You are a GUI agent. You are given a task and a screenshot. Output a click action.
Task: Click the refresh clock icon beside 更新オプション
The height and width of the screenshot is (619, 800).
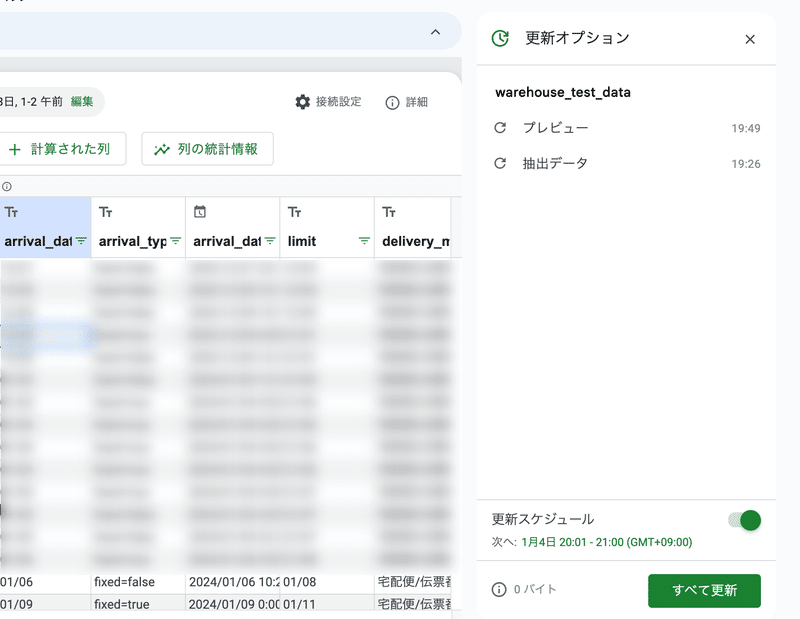(500, 38)
